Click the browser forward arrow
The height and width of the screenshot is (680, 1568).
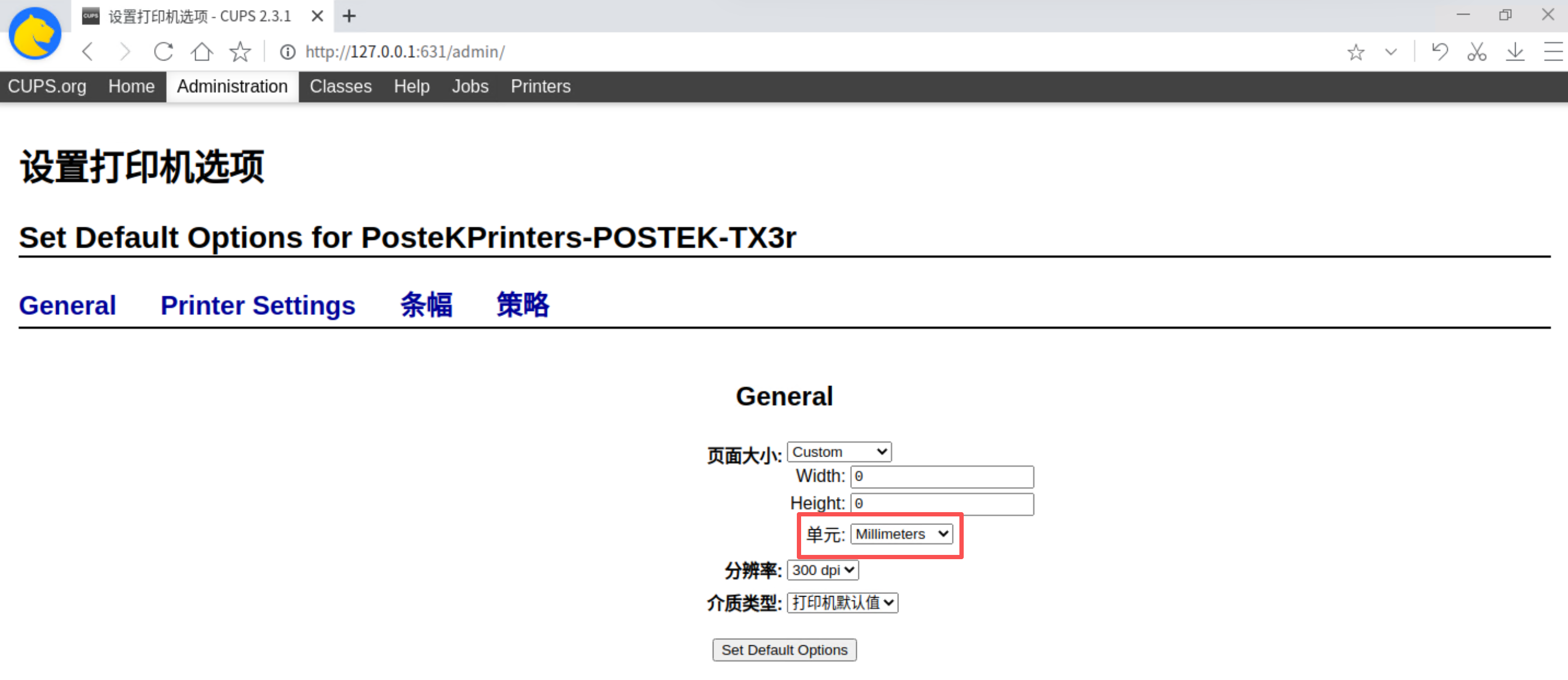[125, 52]
